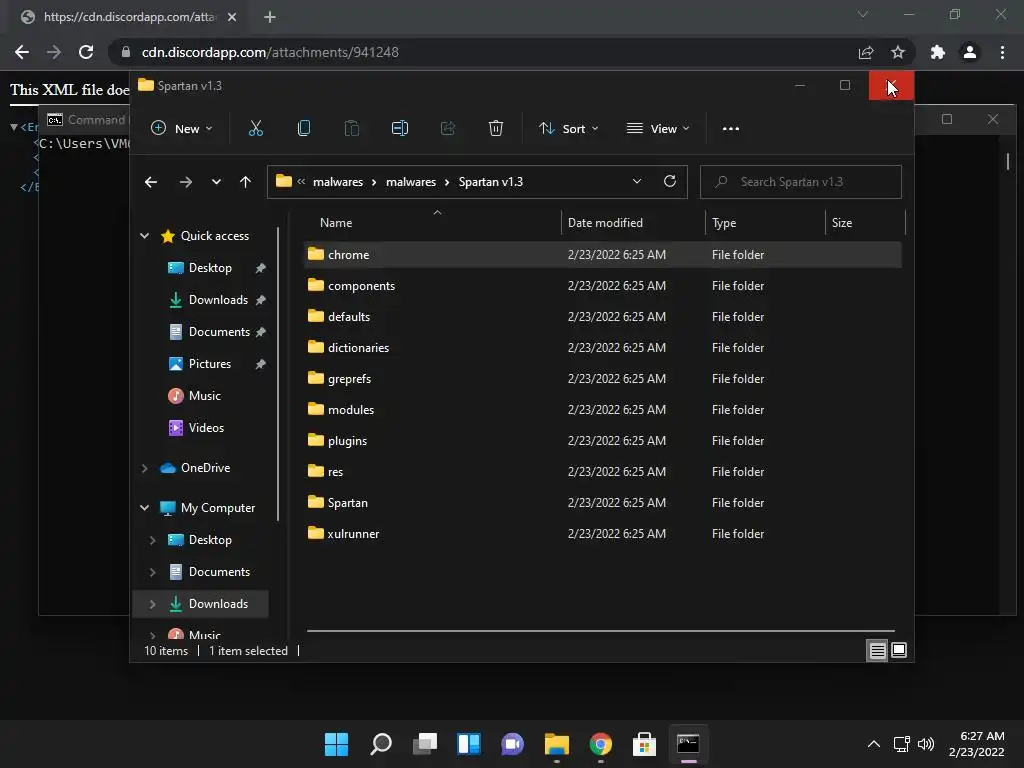1024x768 pixels.
Task: Show hidden system tray icons
Action: tap(873, 744)
